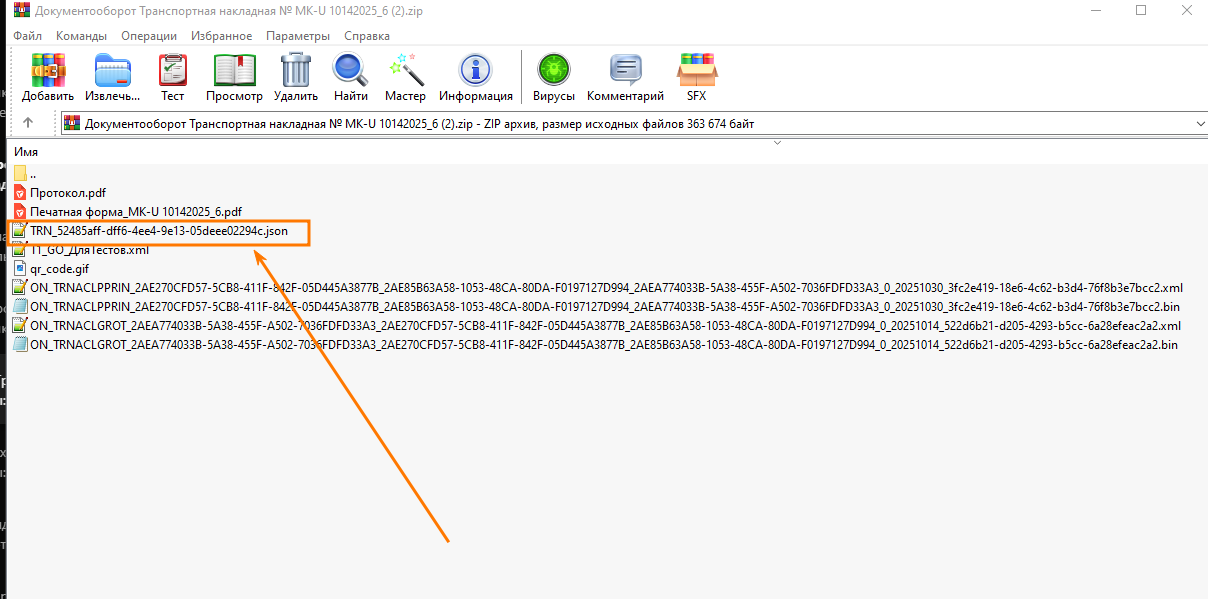Click icon of ON_TRNACLGROT .bin file

click(x=20, y=345)
